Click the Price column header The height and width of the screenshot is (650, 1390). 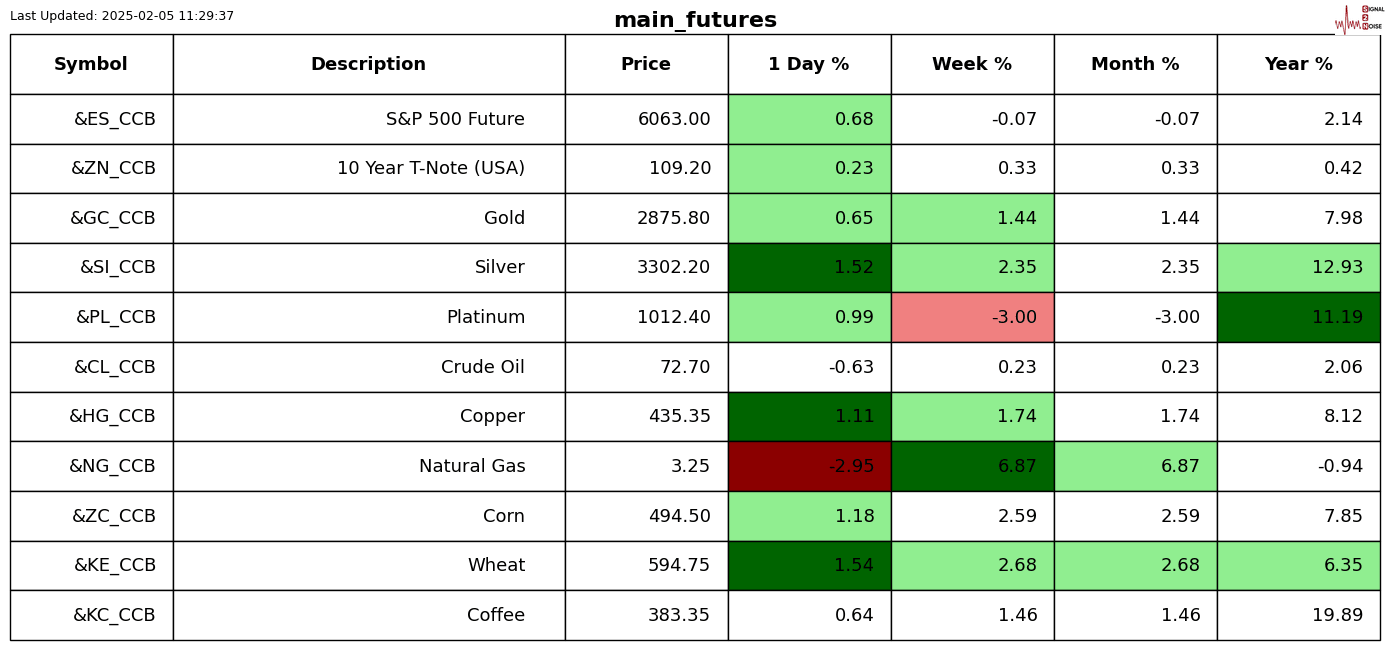[x=646, y=65]
